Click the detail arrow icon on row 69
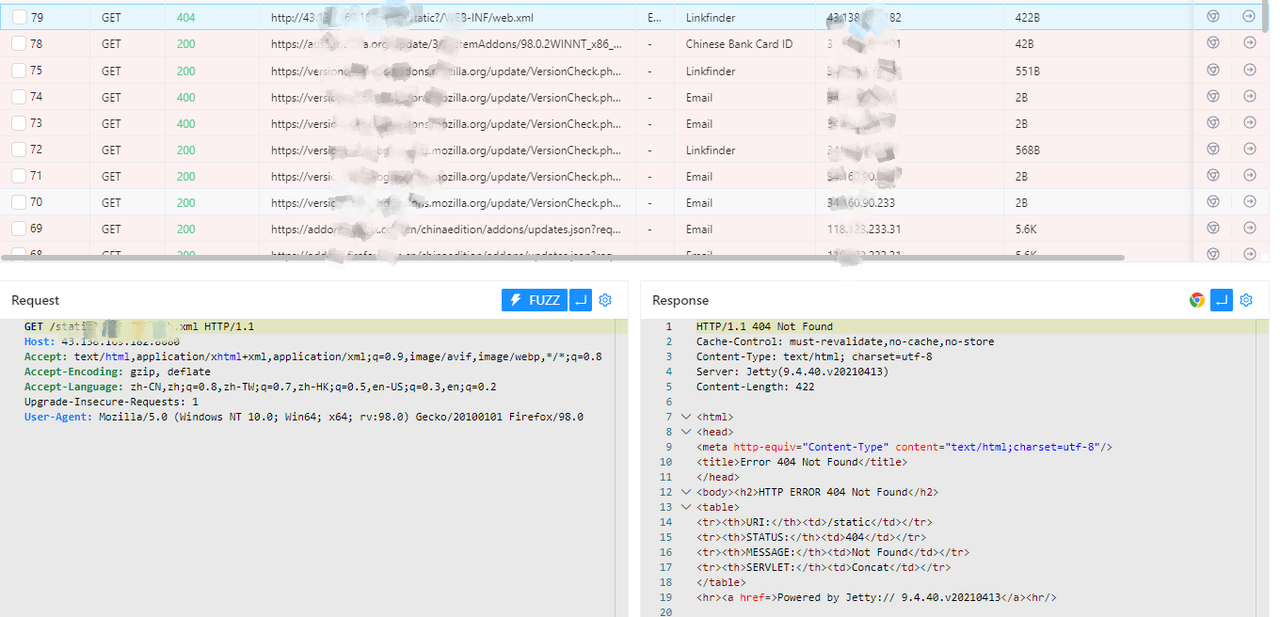 (x=1249, y=228)
